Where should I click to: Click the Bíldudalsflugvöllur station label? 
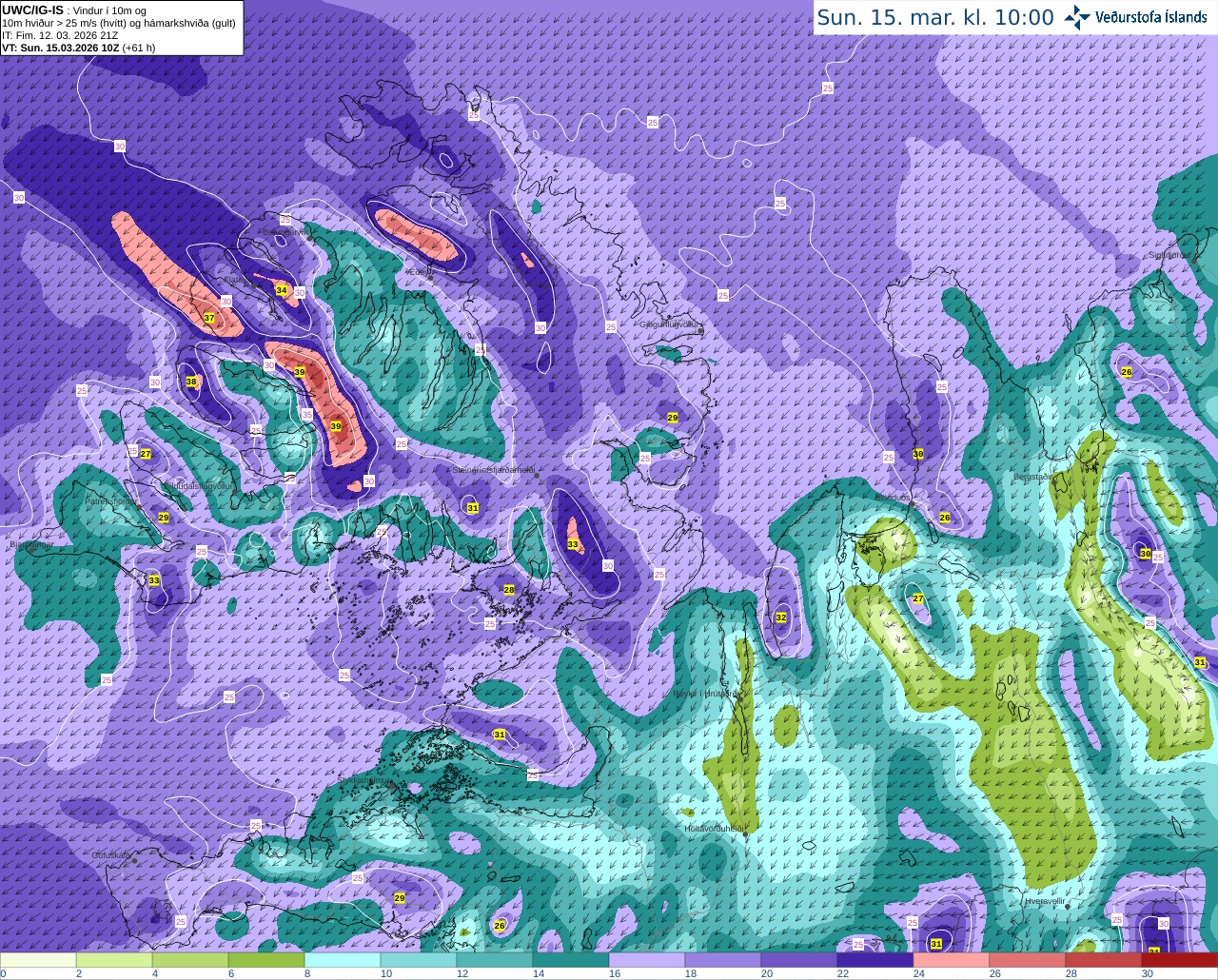198,485
